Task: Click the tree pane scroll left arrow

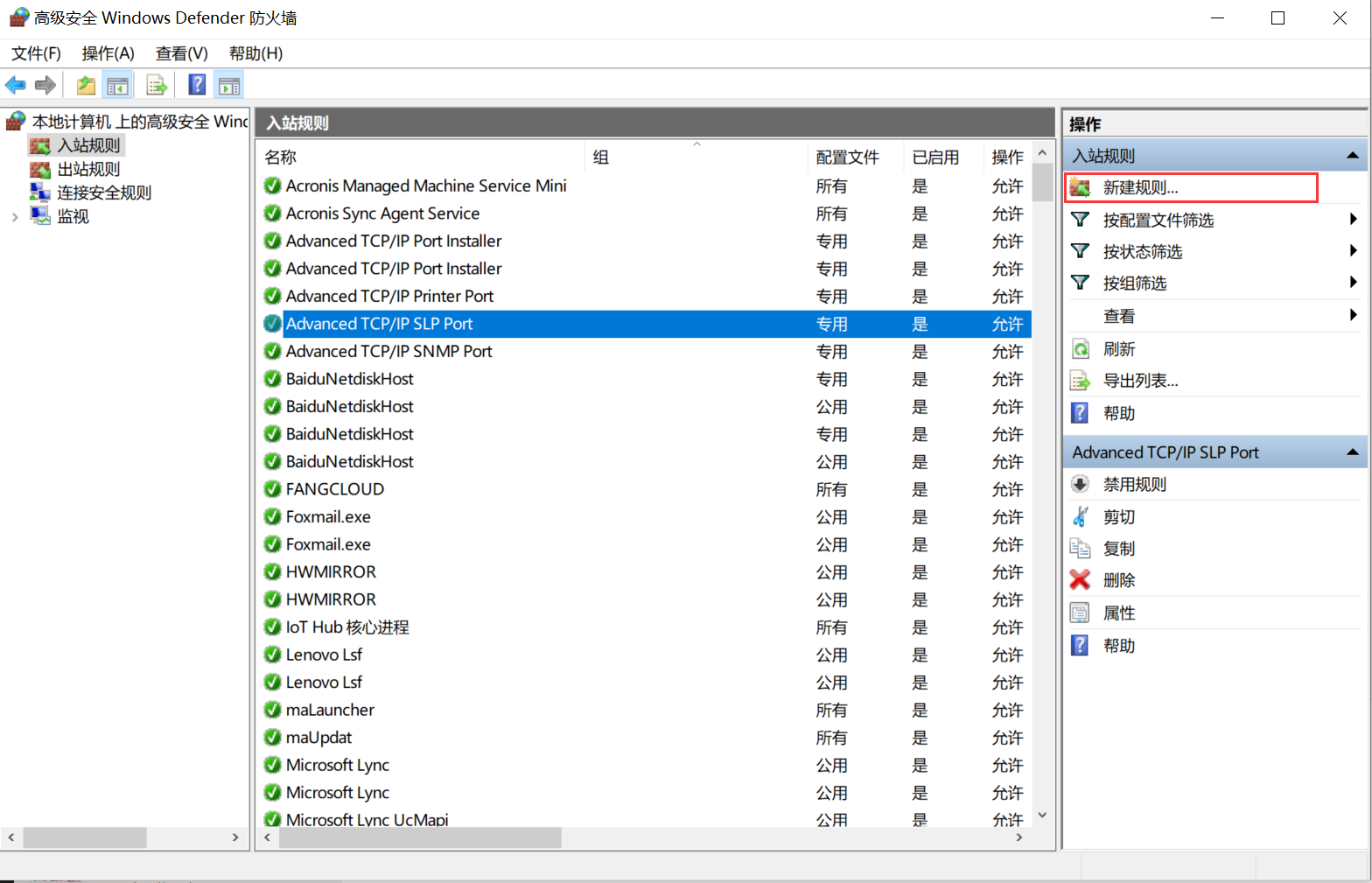Action: pyautogui.click(x=11, y=837)
